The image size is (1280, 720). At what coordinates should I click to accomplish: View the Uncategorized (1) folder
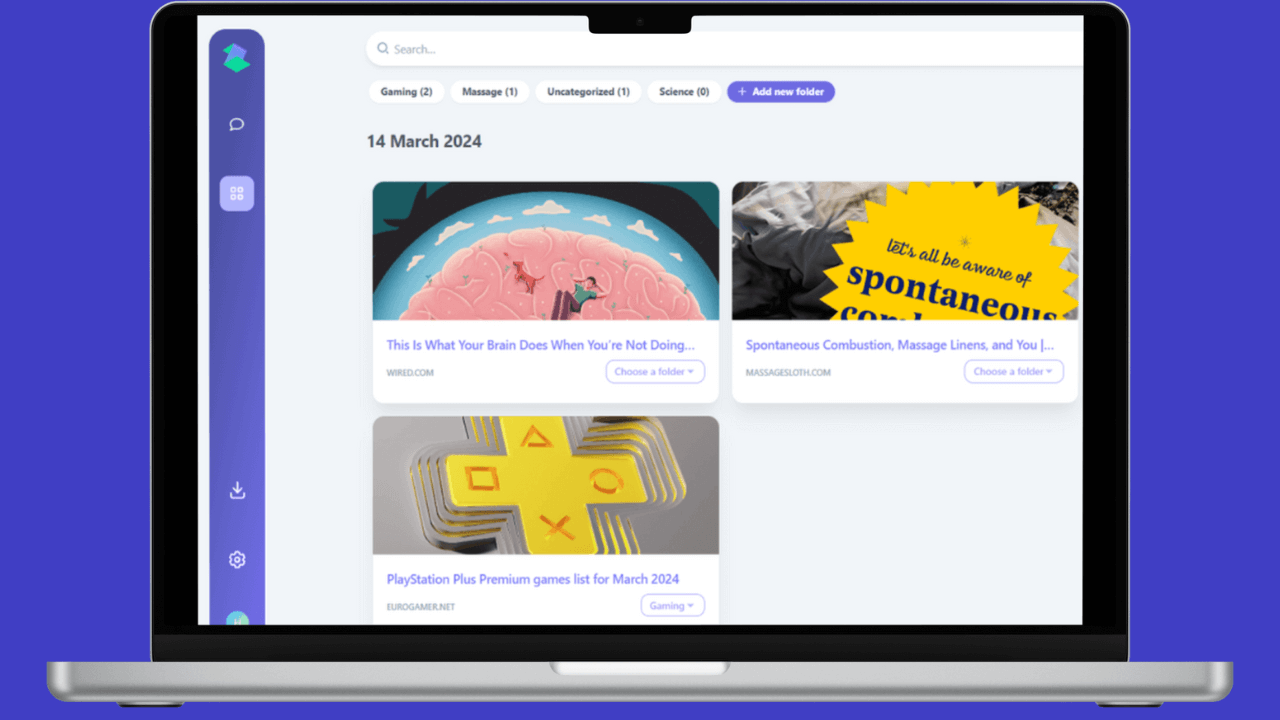point(587,91)
